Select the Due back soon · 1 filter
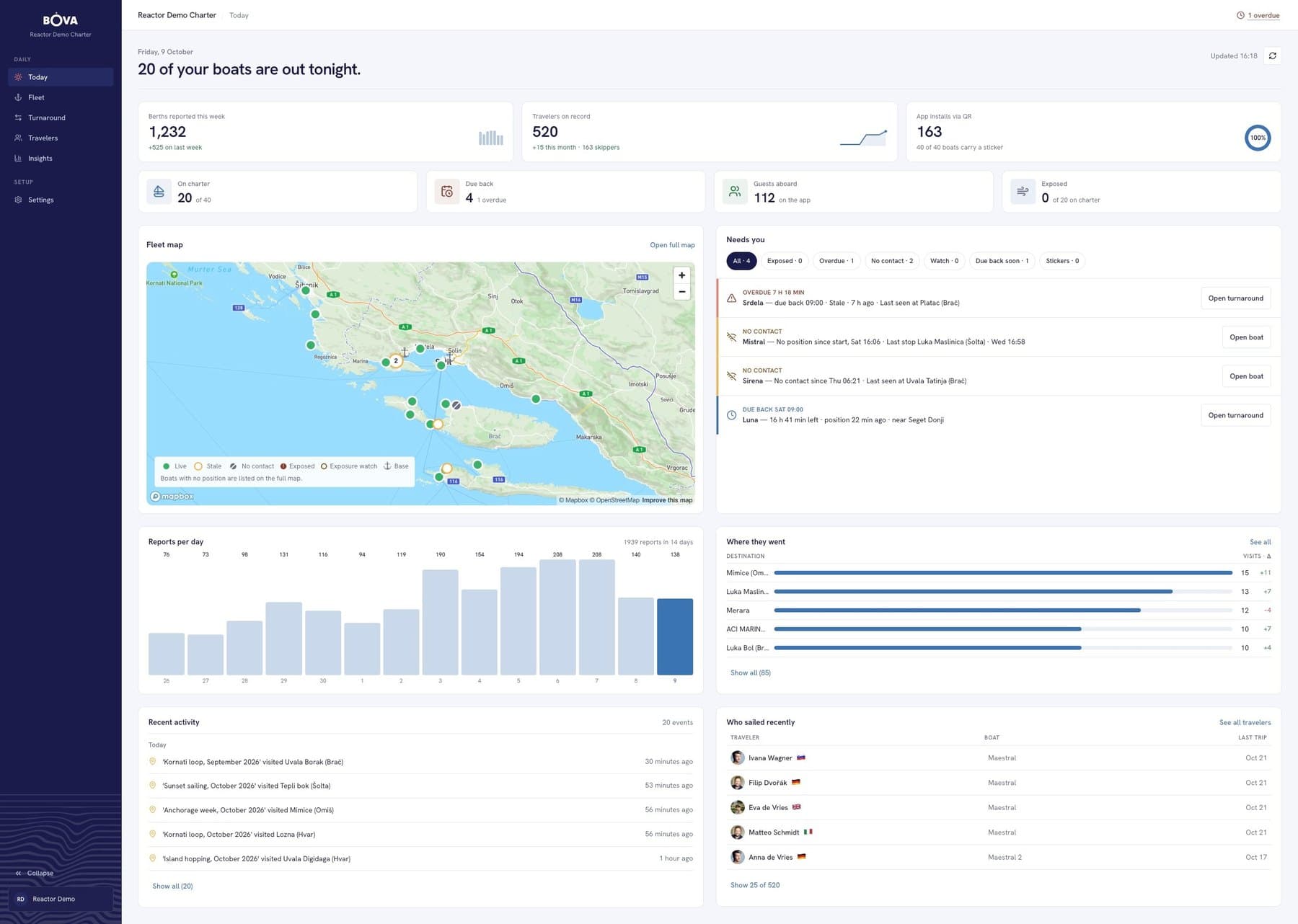 point(1002,261)
